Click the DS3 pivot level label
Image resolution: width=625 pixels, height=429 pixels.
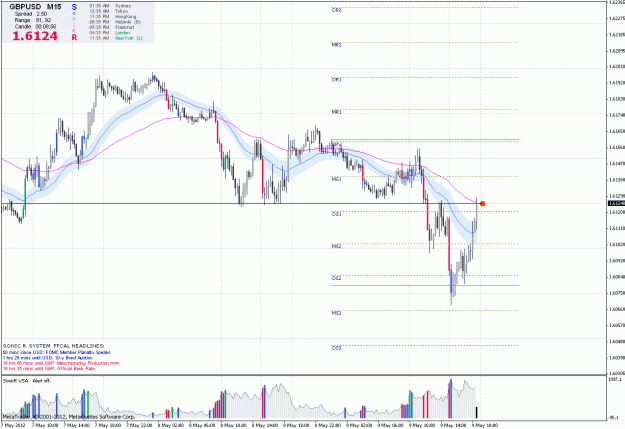point(336,348)
